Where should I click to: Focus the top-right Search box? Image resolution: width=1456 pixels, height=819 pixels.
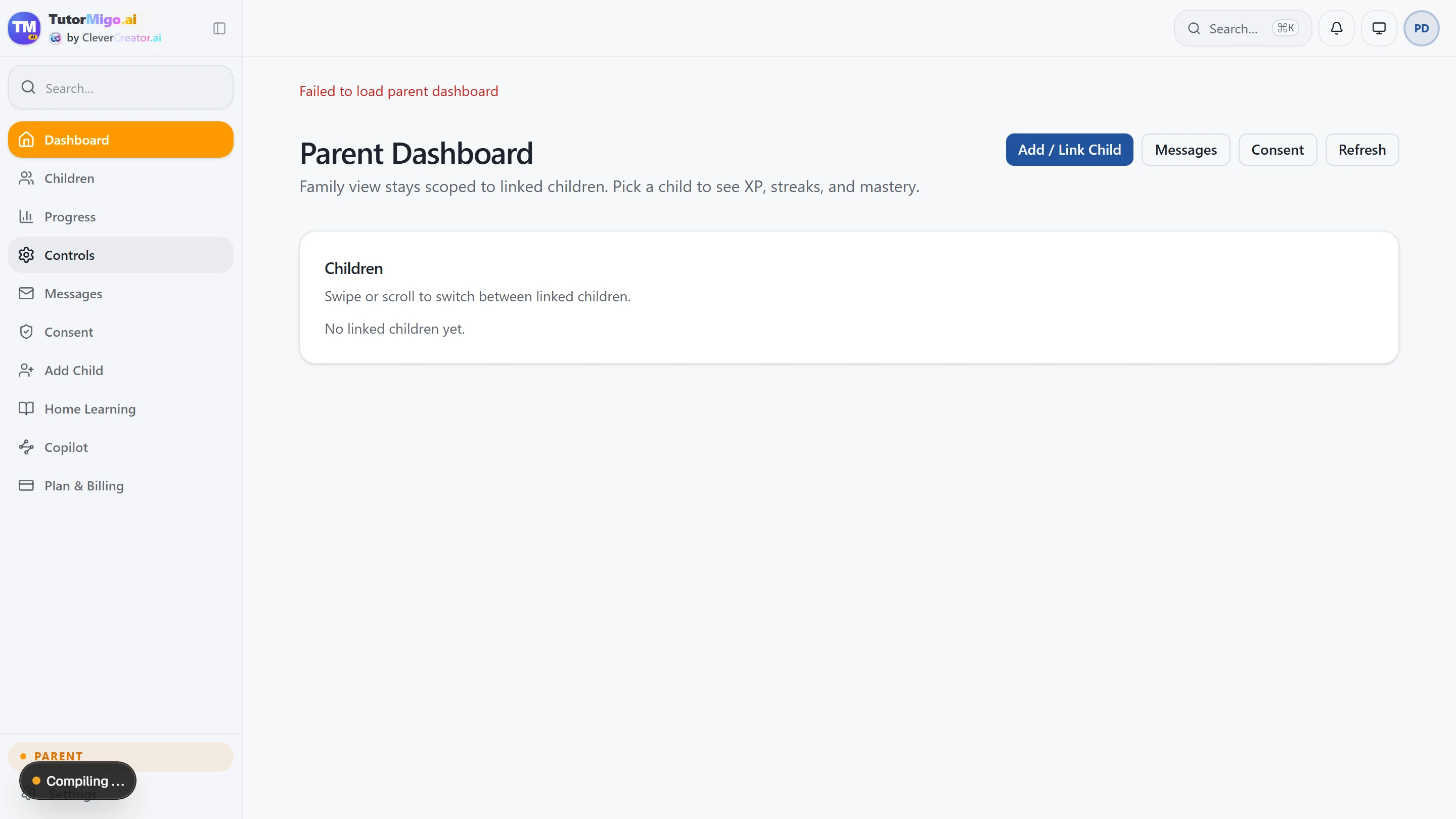(x=1242, y=28)
